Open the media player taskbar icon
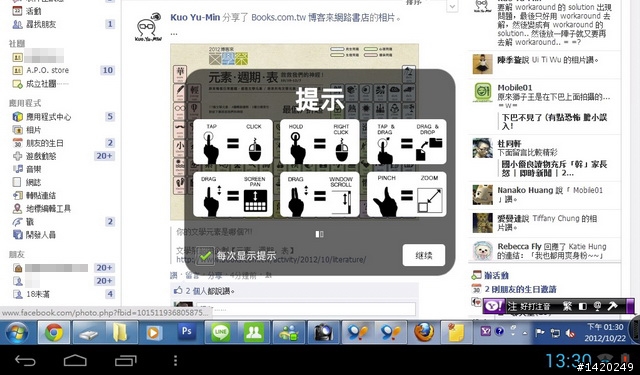 [153, 332]
